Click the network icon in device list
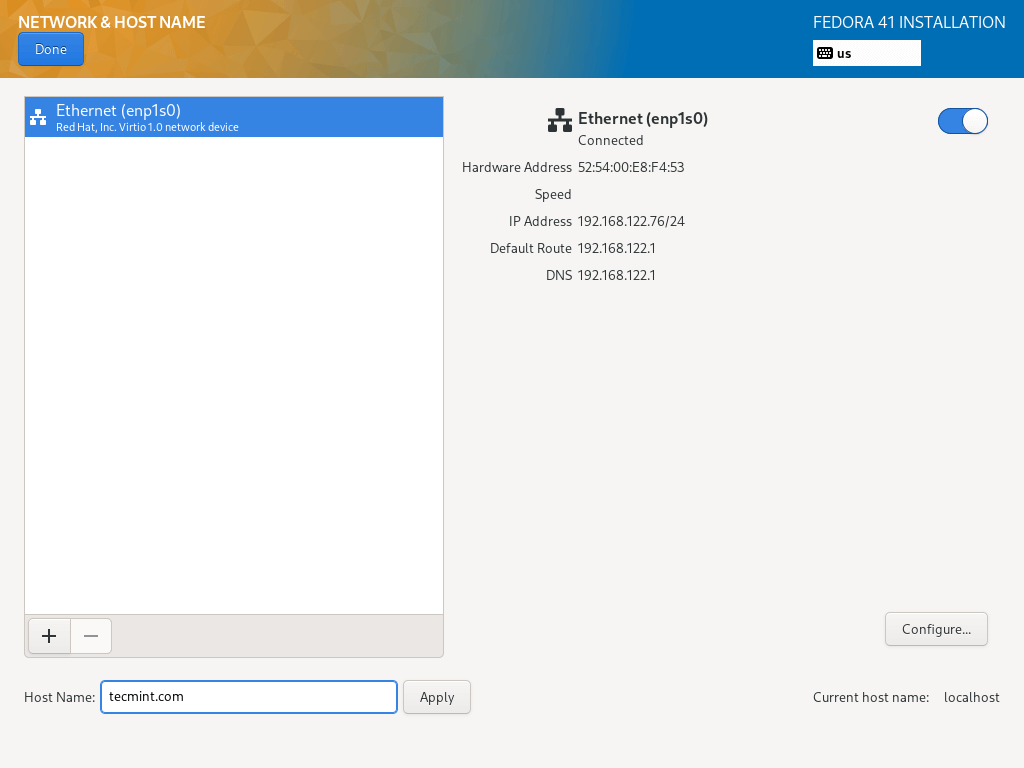The image size is (1024, 768). point(38,117)
